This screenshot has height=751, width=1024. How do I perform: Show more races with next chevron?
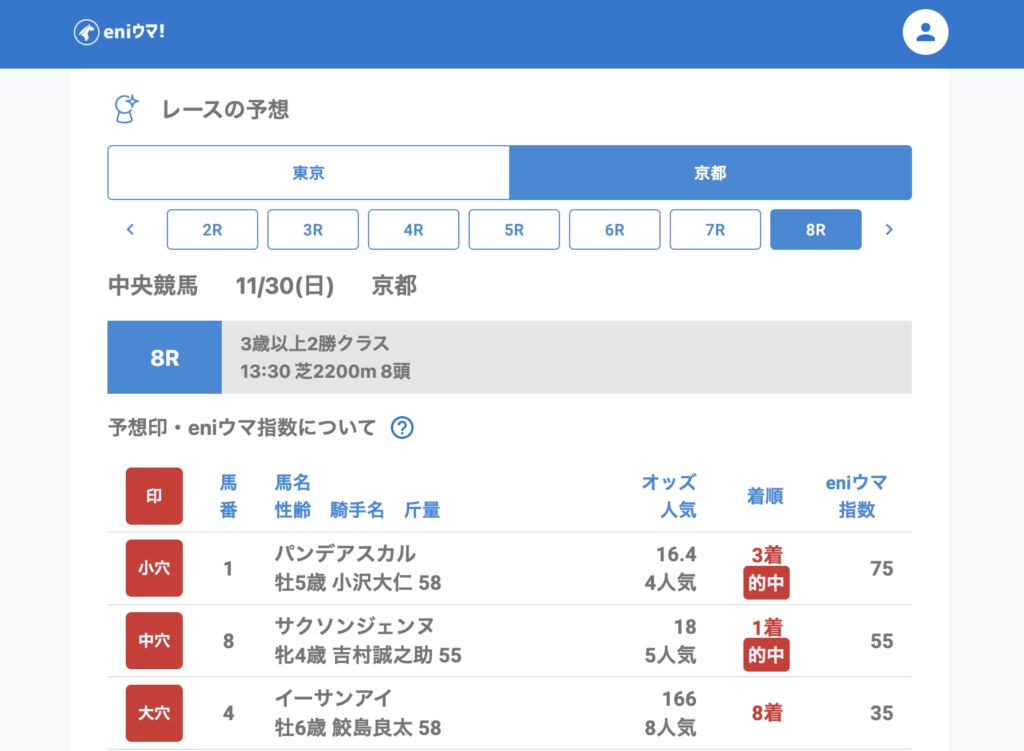(x=889, y=230)
